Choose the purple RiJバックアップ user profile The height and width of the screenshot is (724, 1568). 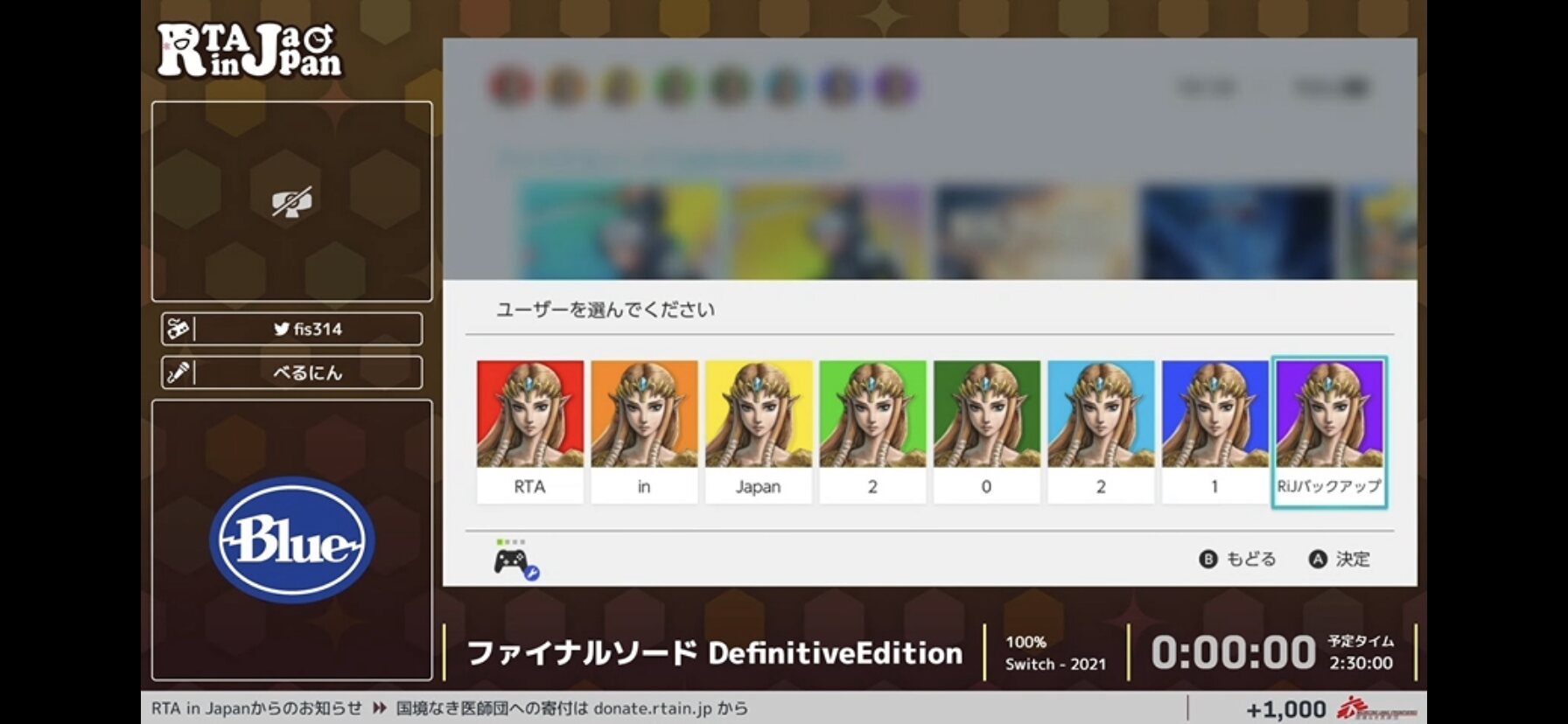[x=1328, y=431]
